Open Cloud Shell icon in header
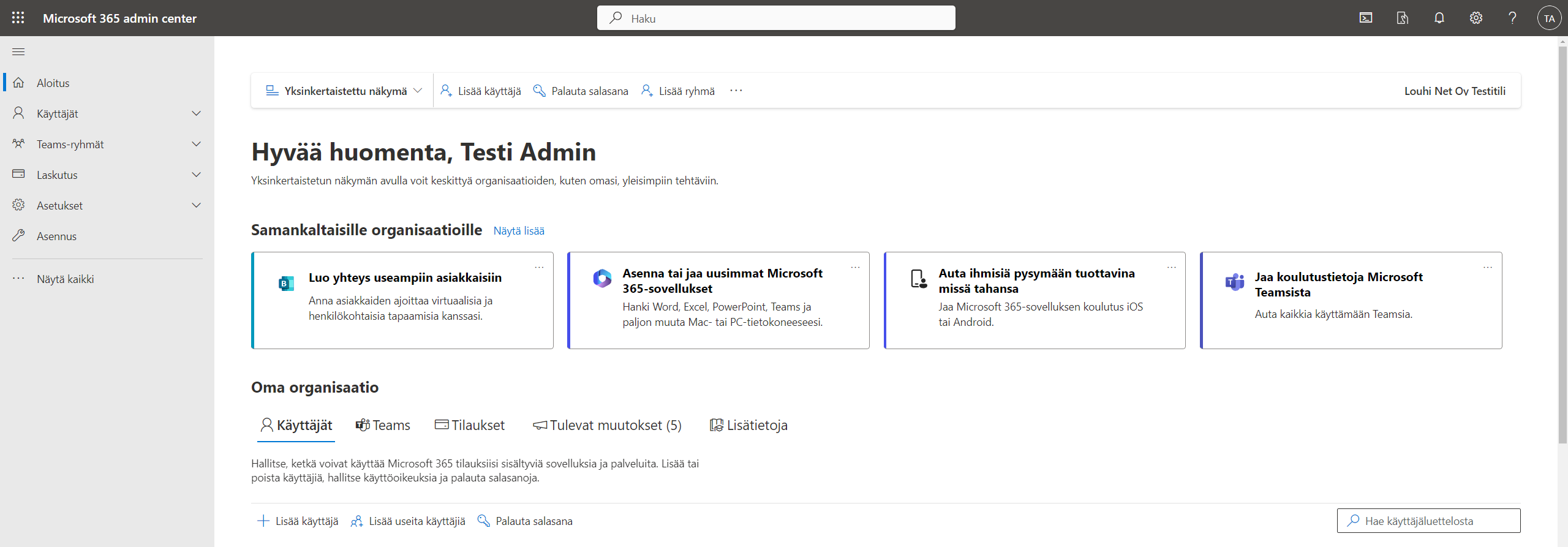 [1366, 18]
